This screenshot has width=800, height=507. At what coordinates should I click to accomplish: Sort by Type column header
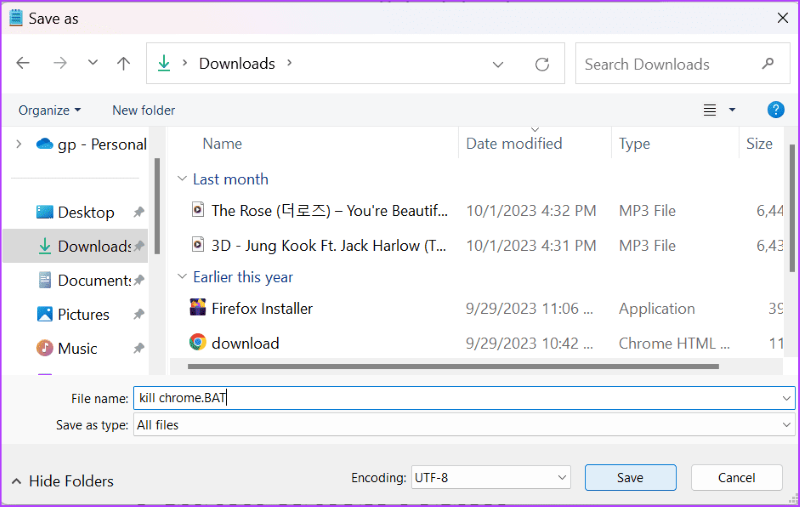[634, 144]
